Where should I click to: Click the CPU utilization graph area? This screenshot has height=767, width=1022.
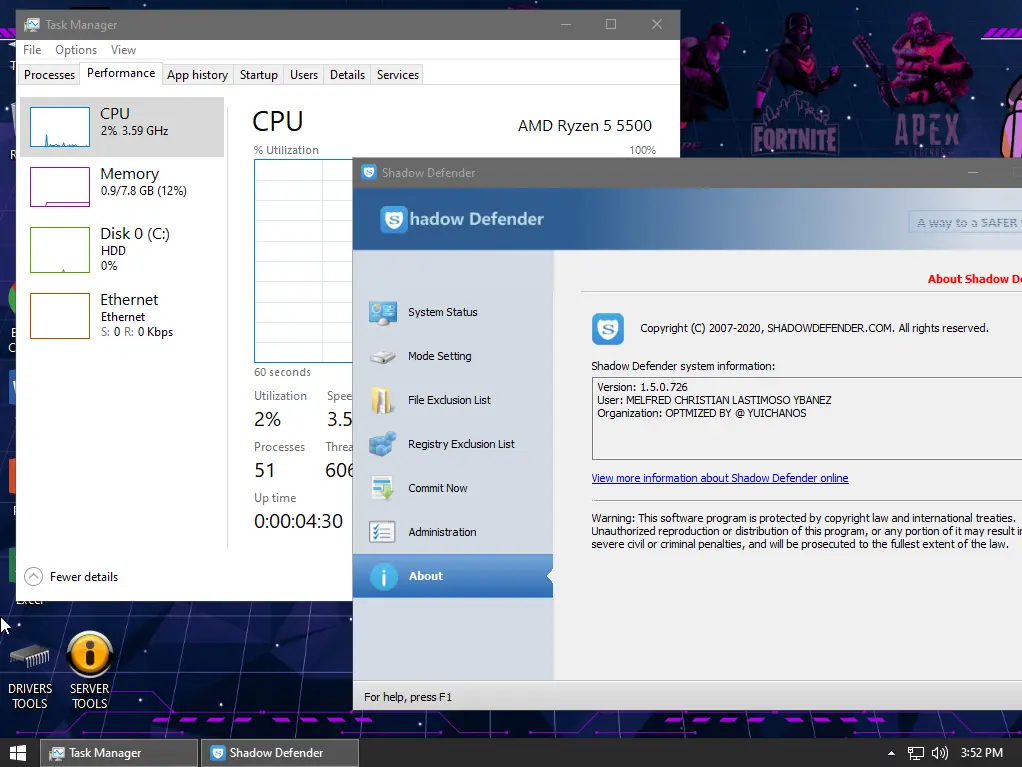pyautogui.click(x=303, y=261)
